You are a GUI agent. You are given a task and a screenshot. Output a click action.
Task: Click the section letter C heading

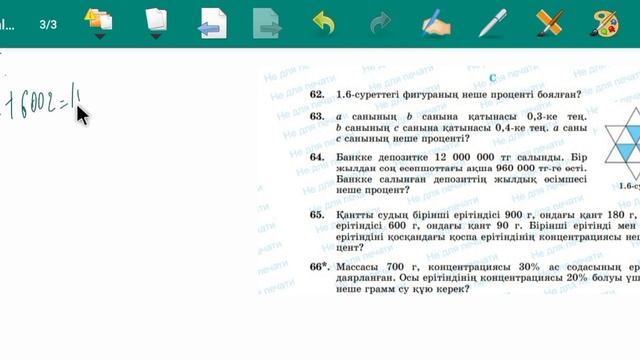point(493,78)
